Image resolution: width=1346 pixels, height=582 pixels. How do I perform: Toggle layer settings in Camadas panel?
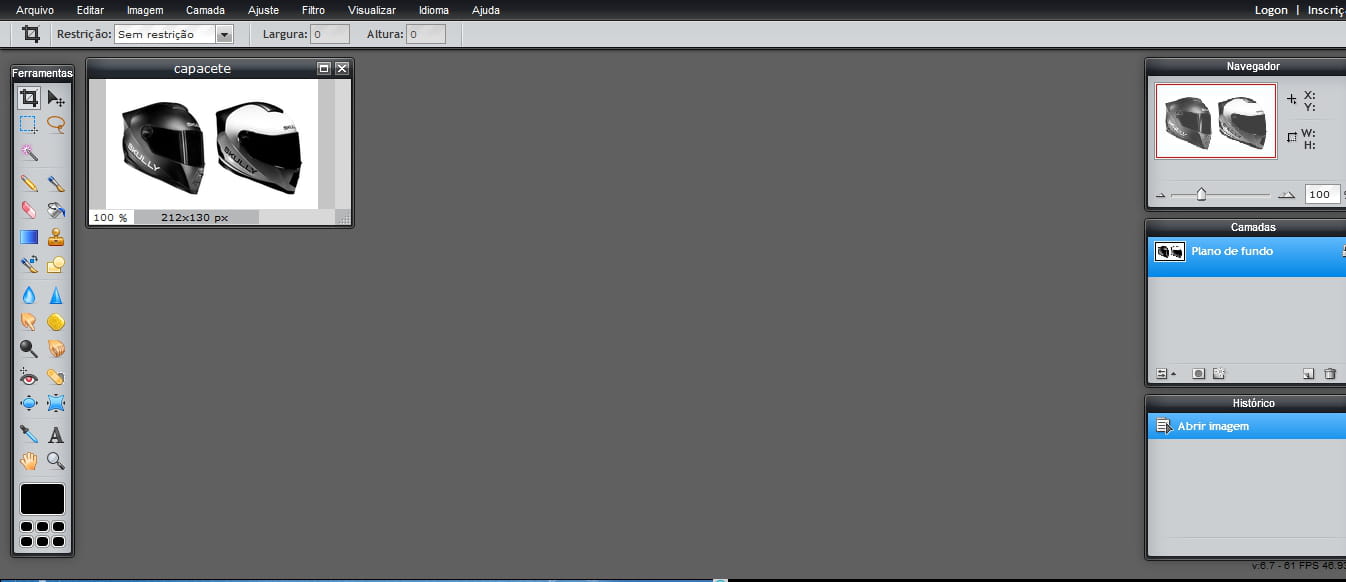[x=1162, y=374]
